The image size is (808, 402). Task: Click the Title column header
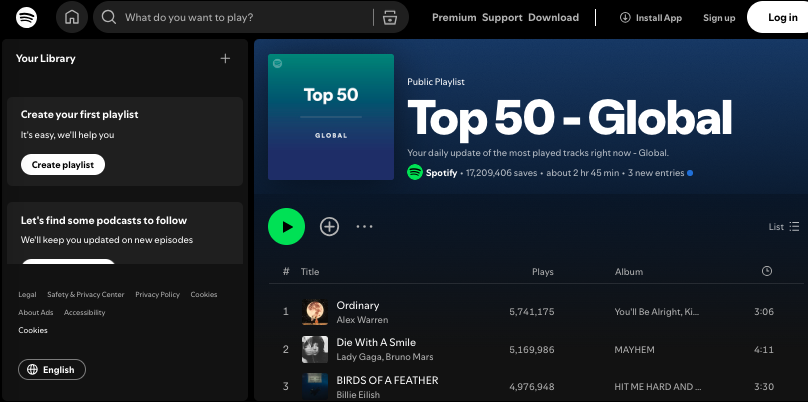point(310,272)
